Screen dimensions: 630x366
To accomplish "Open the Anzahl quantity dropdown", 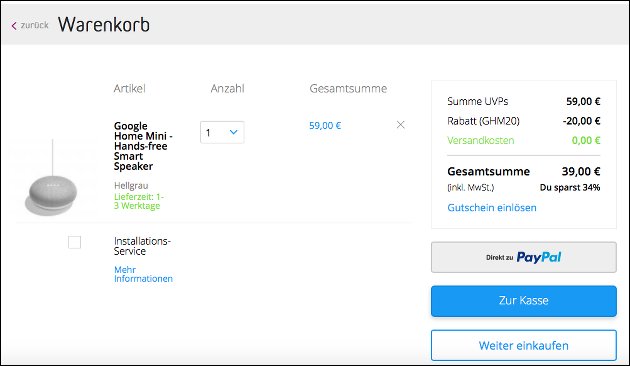I will click(222, 132).
